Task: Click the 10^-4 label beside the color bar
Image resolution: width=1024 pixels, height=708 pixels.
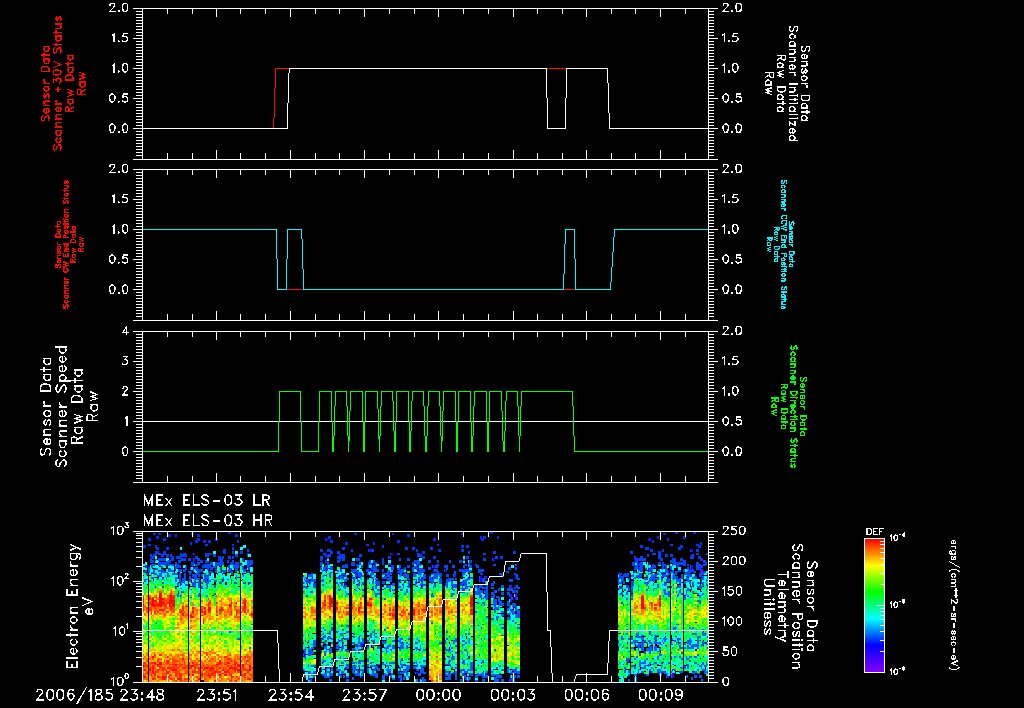Action: click(898, 538)
